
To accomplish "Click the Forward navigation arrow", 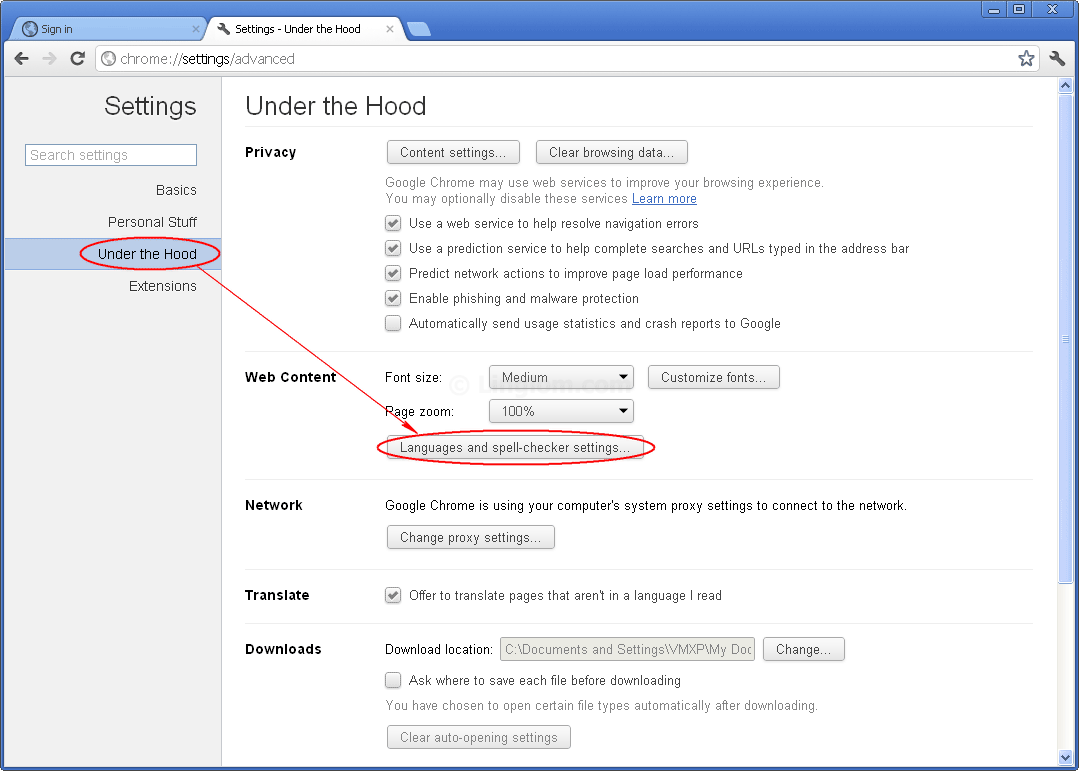I will click(x=49, y=59).
